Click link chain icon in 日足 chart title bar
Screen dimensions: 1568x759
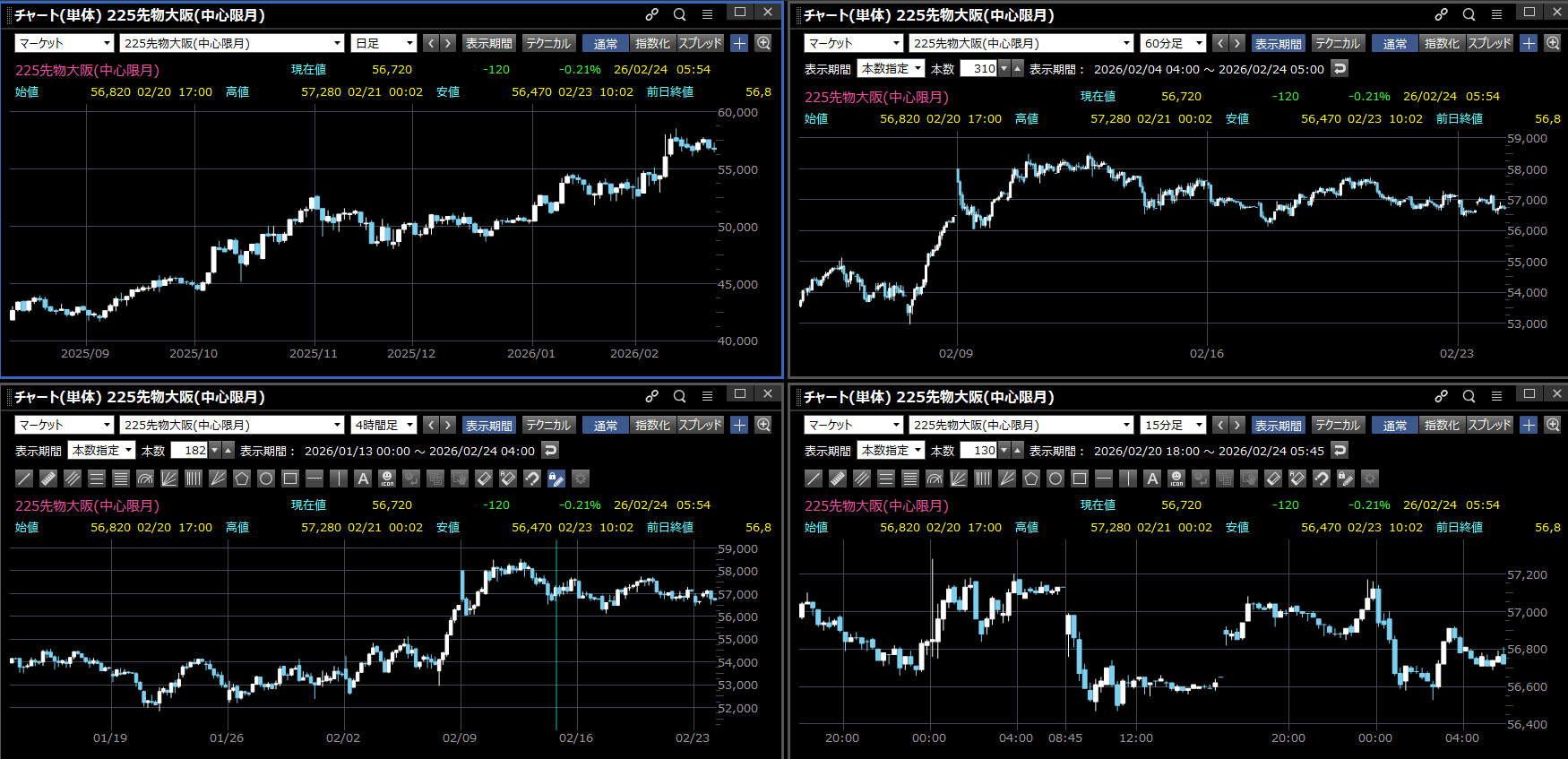pos(652,14)
